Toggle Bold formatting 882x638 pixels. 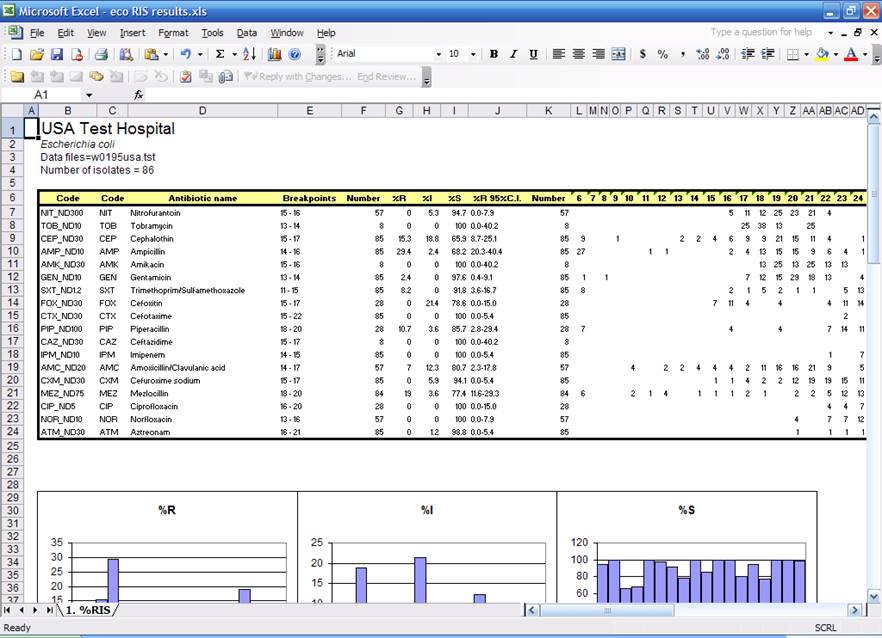[493, 54]
